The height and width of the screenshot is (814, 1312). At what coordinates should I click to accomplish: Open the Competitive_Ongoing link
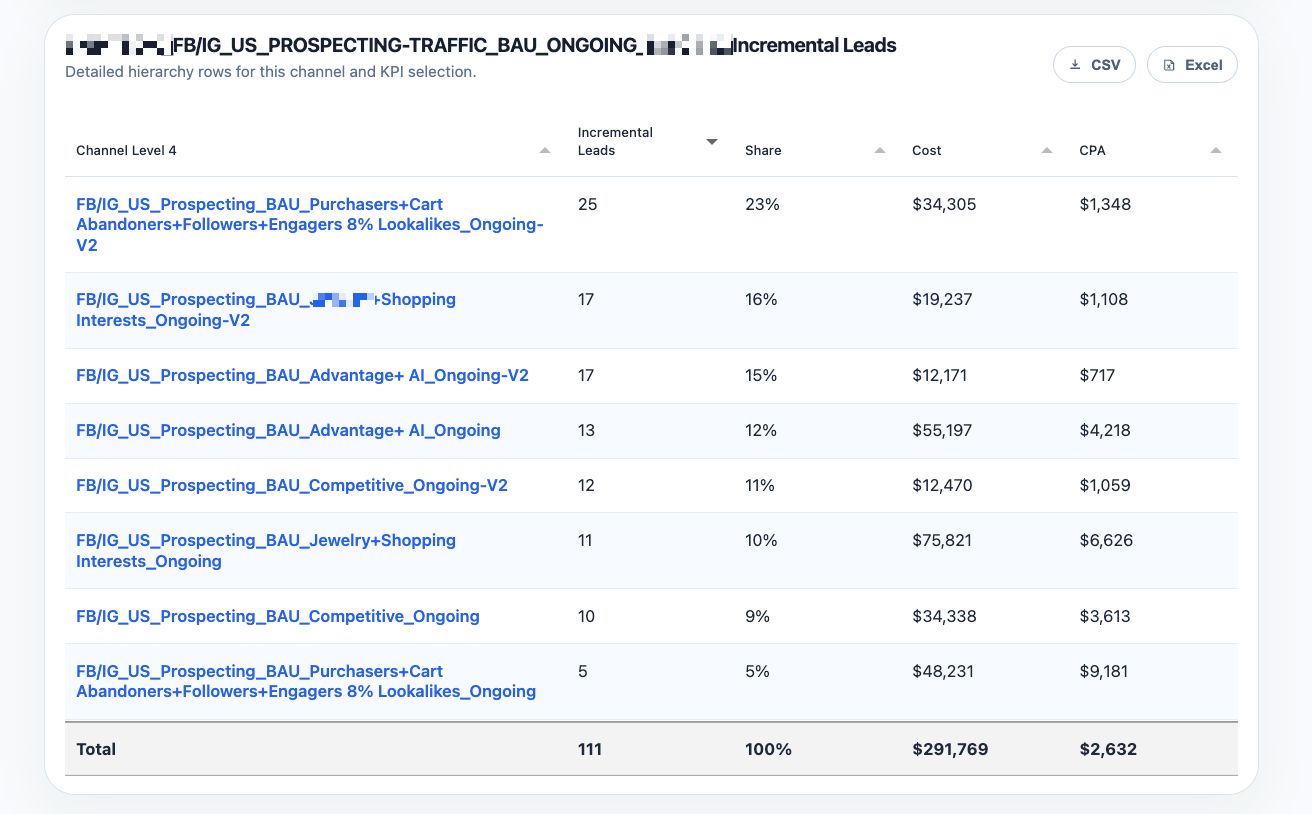278,617
